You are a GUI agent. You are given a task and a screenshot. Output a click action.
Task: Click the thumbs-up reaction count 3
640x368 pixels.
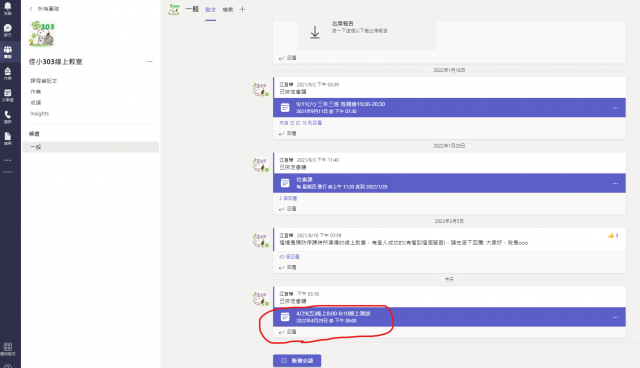point(613,235)
